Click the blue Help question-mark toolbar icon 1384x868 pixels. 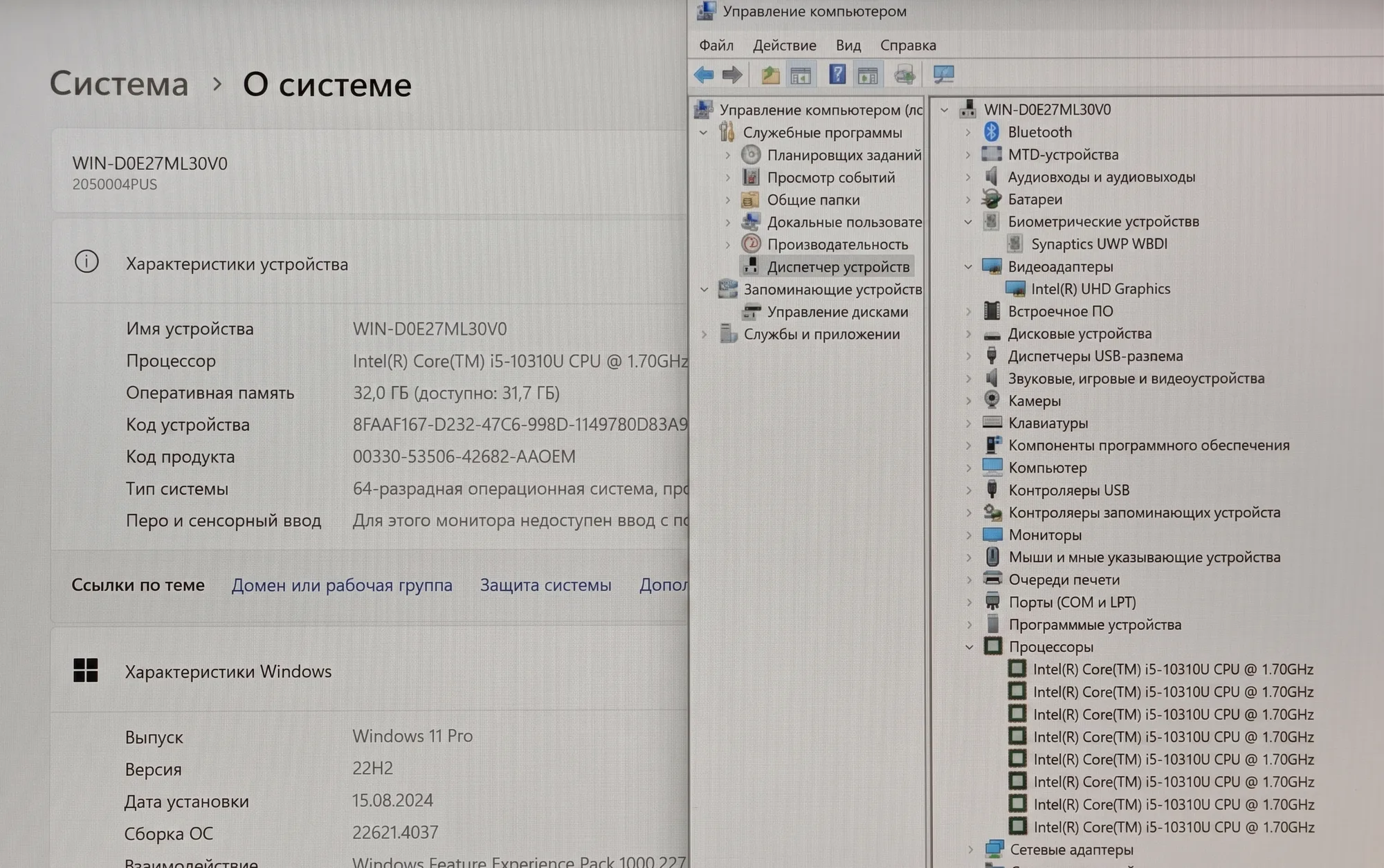point(837,74)
